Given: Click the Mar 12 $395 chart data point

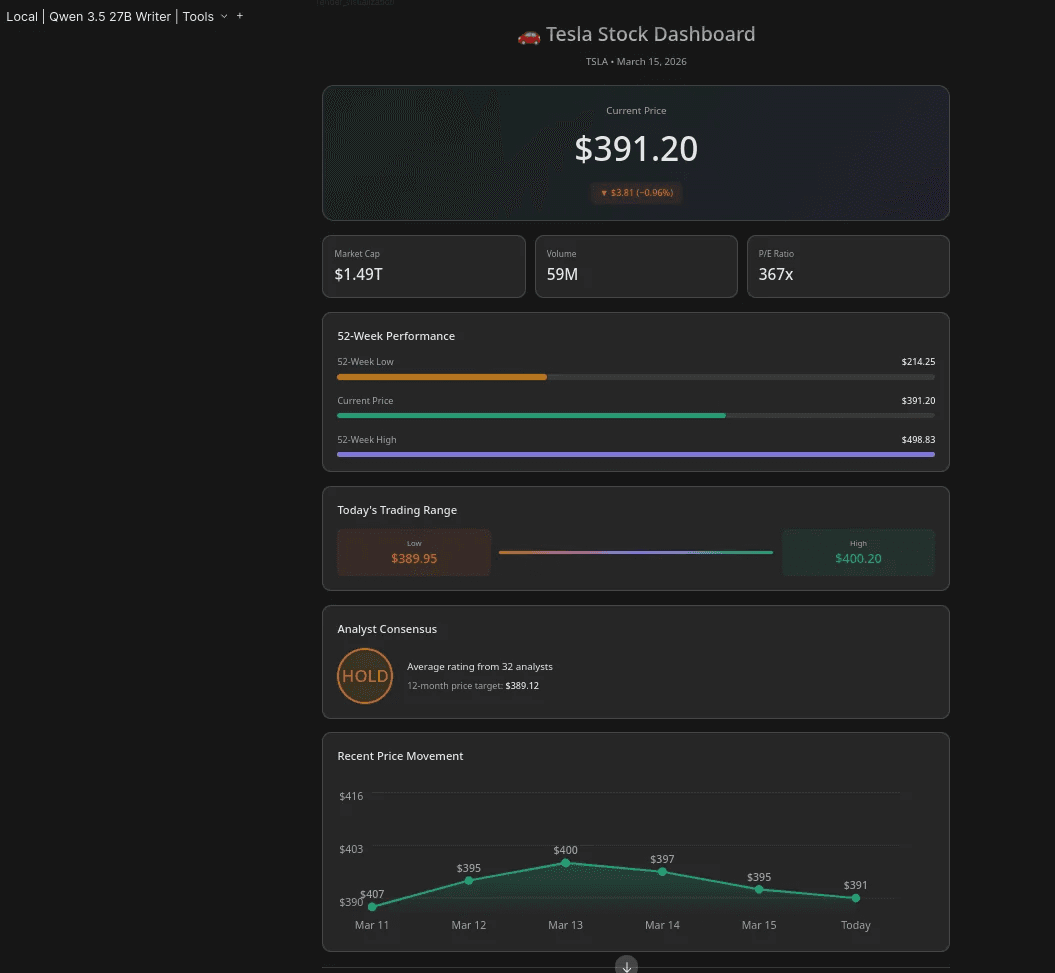Looking at the screenshot, I should point(469,880).
